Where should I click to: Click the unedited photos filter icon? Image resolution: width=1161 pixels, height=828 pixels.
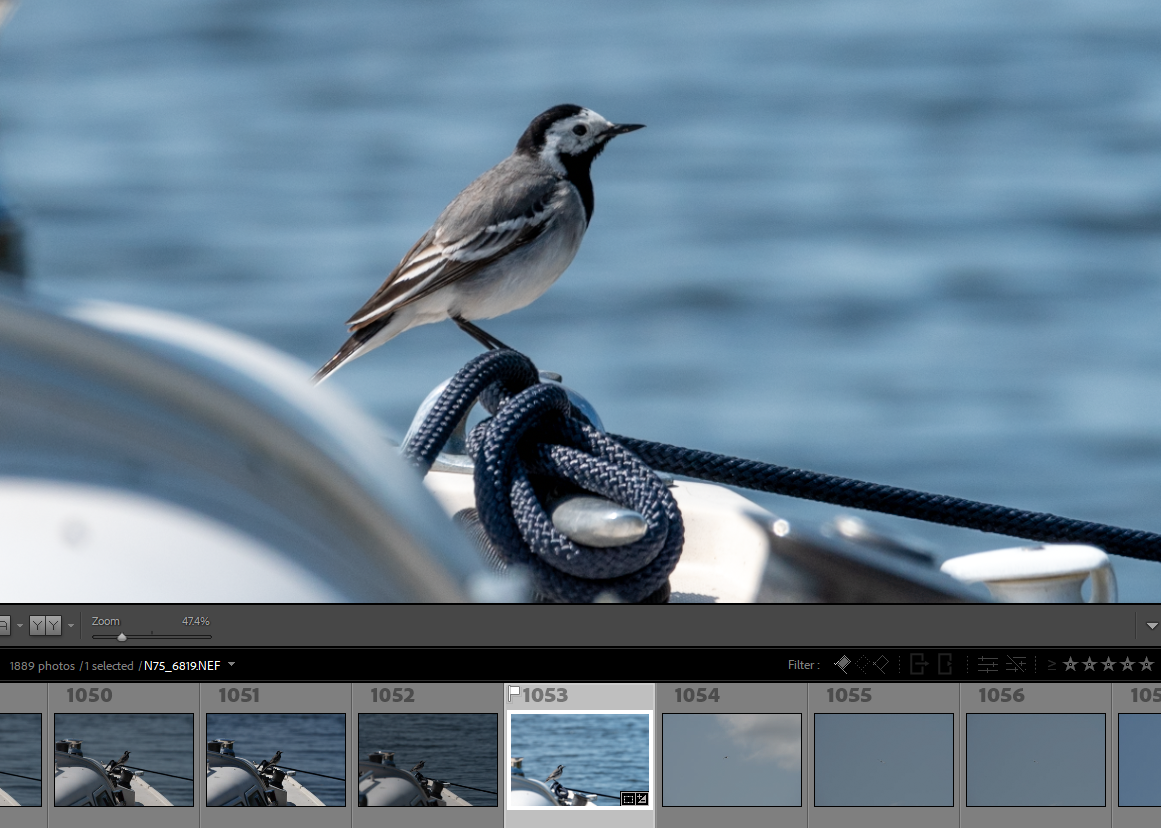pyautogui.click(x=1016, y=664)
